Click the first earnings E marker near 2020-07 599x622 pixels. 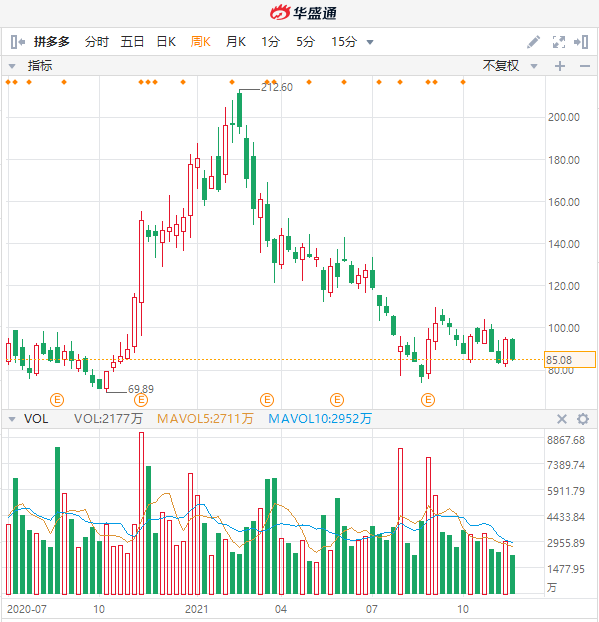pyautogui.click(x=57, y=400)
